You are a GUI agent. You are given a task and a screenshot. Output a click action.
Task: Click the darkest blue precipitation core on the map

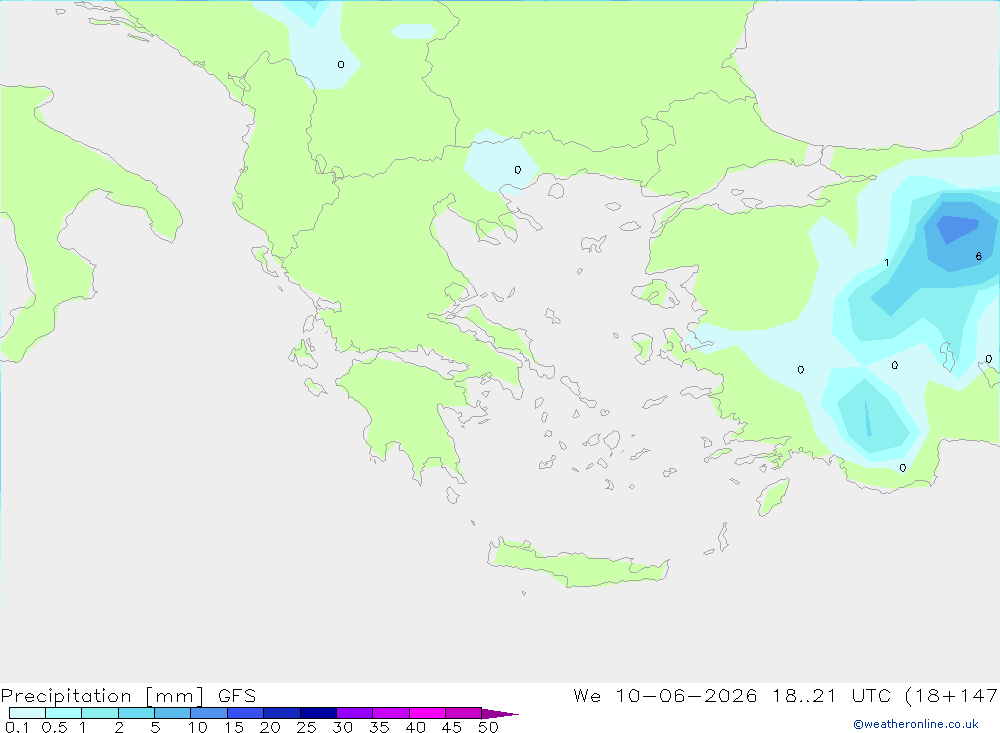(957, 228)
